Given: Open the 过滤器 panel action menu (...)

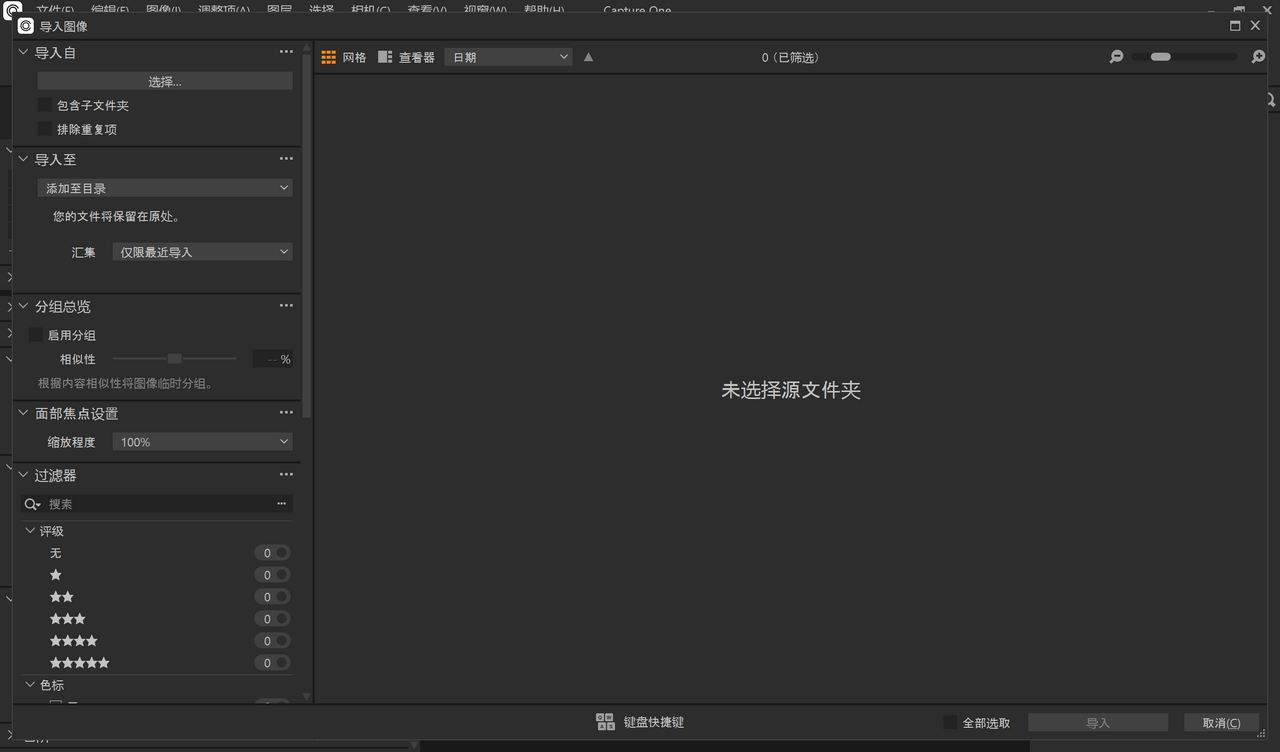Looking at the screenshot, I should (x=286, y=474).
